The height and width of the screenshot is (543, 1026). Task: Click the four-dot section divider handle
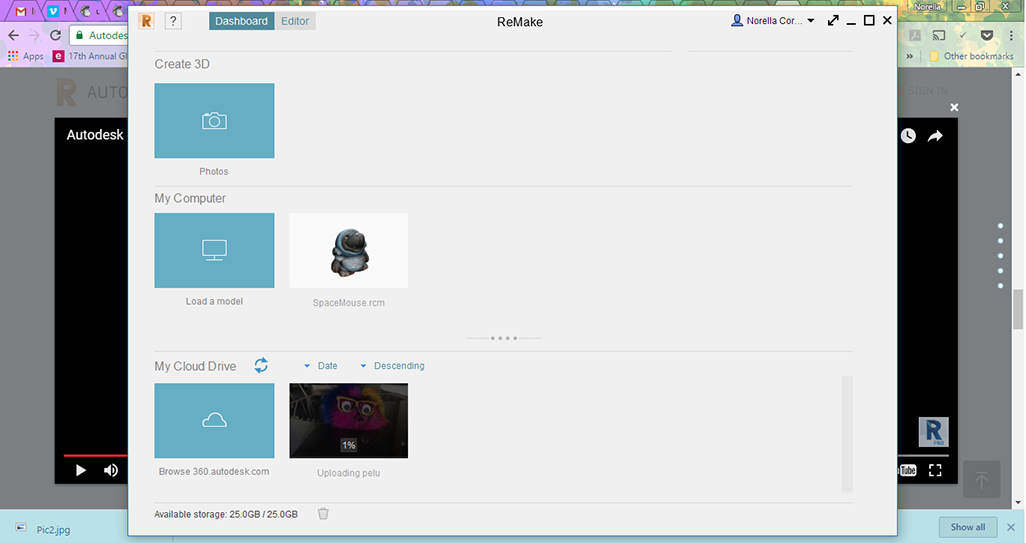coord(504,338)
